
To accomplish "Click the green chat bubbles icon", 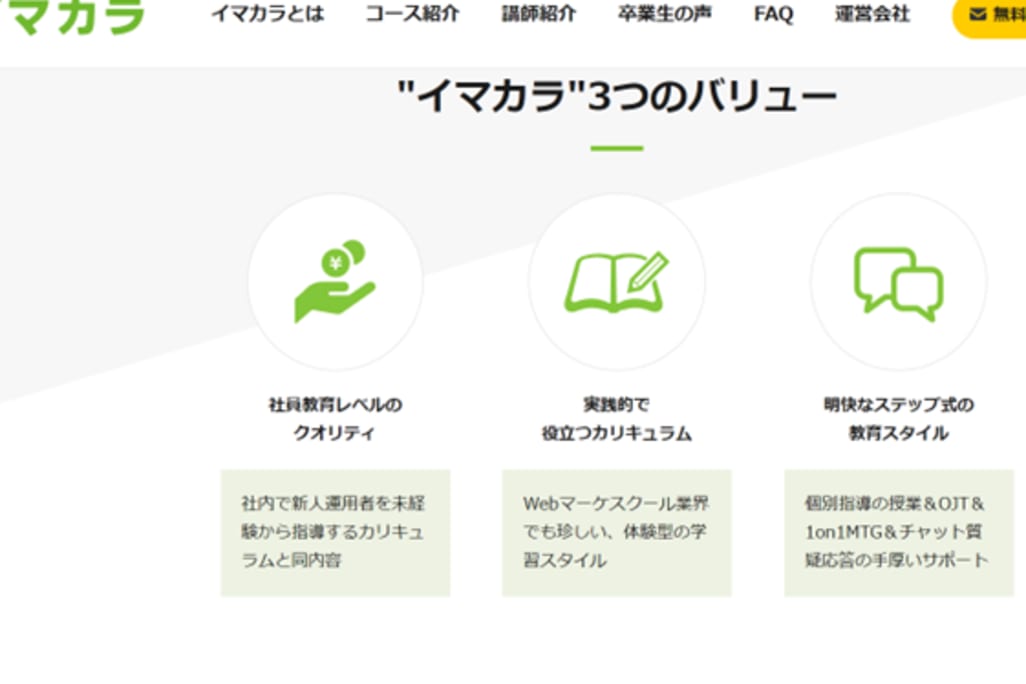I will coord(897,283).
